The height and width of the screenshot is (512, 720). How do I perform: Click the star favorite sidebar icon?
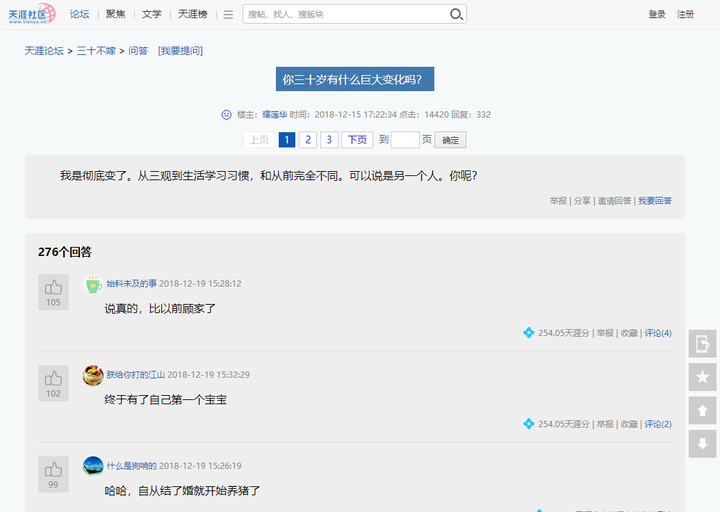click(703, 377)
